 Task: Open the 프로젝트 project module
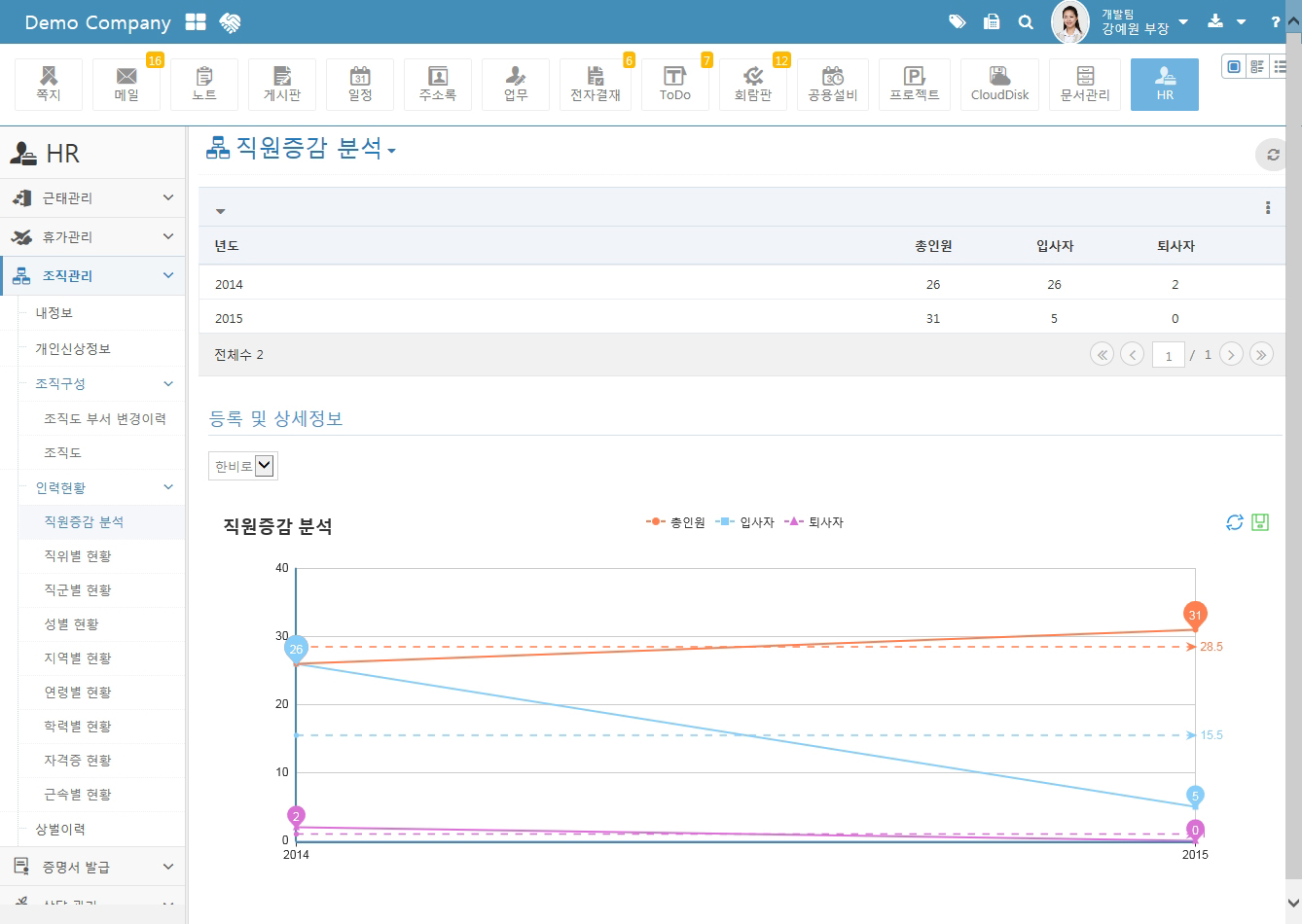coord(915,85)
